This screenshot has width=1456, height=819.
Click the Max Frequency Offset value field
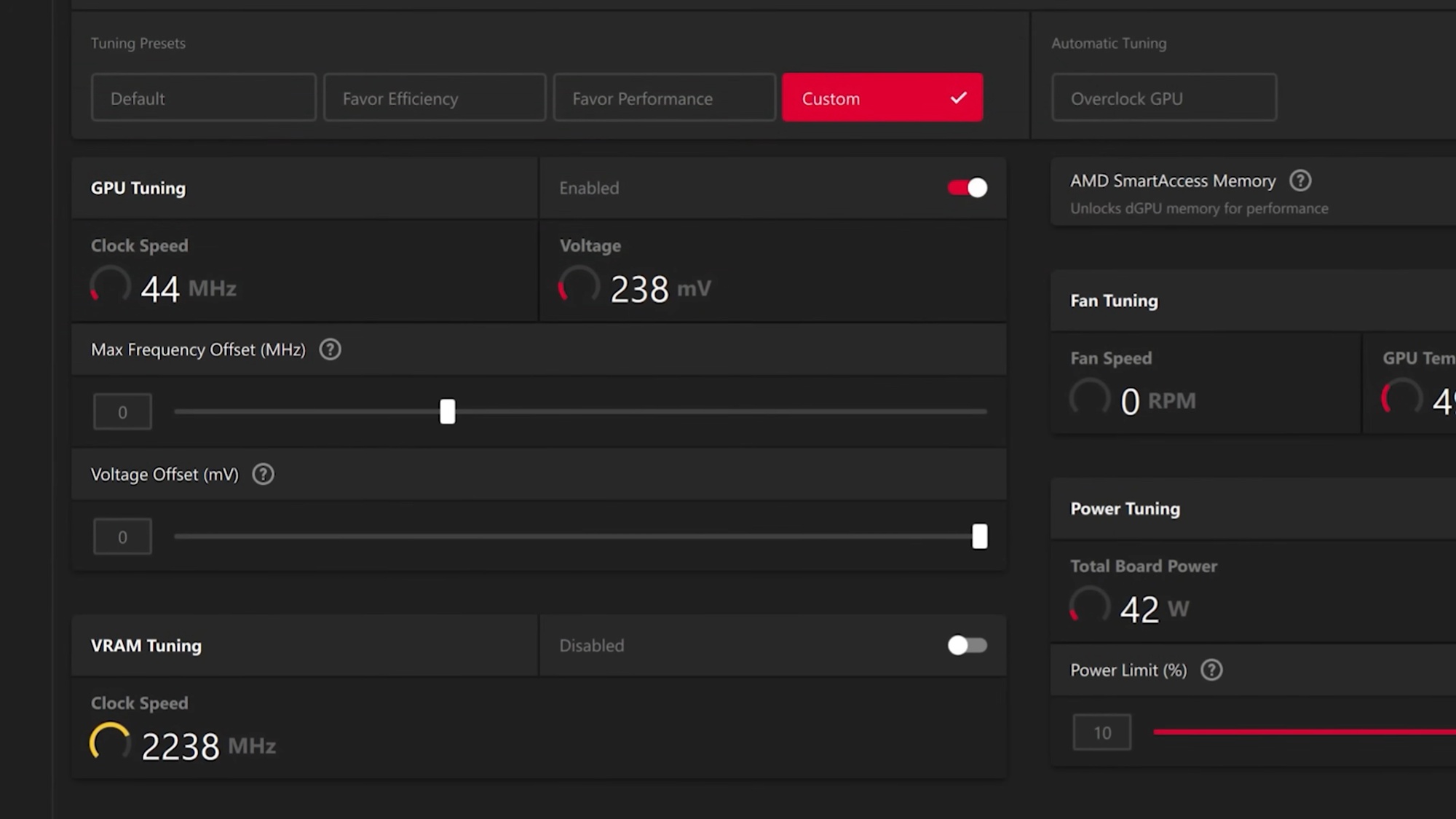(x=122, y=412)
